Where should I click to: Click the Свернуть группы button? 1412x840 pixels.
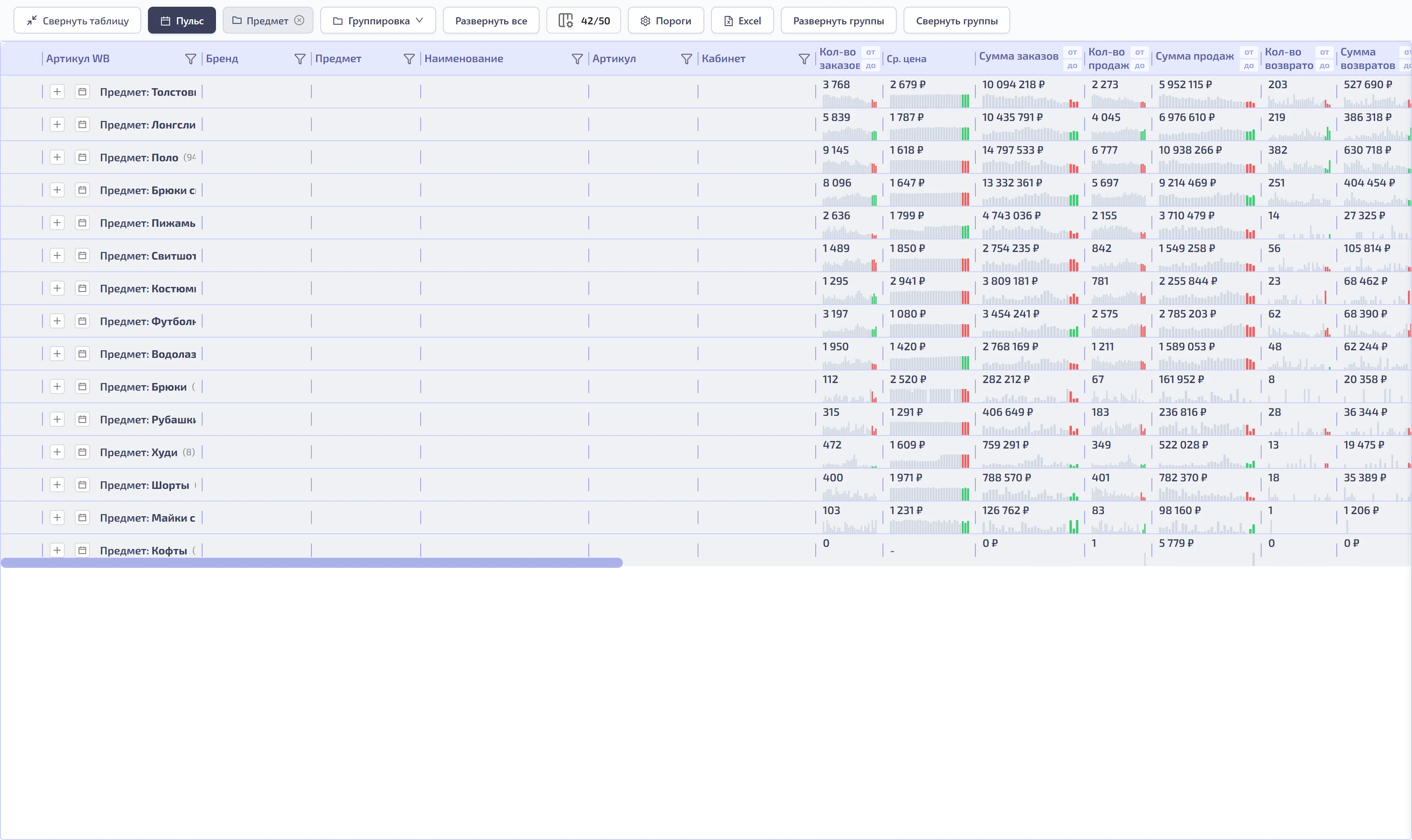956,21
